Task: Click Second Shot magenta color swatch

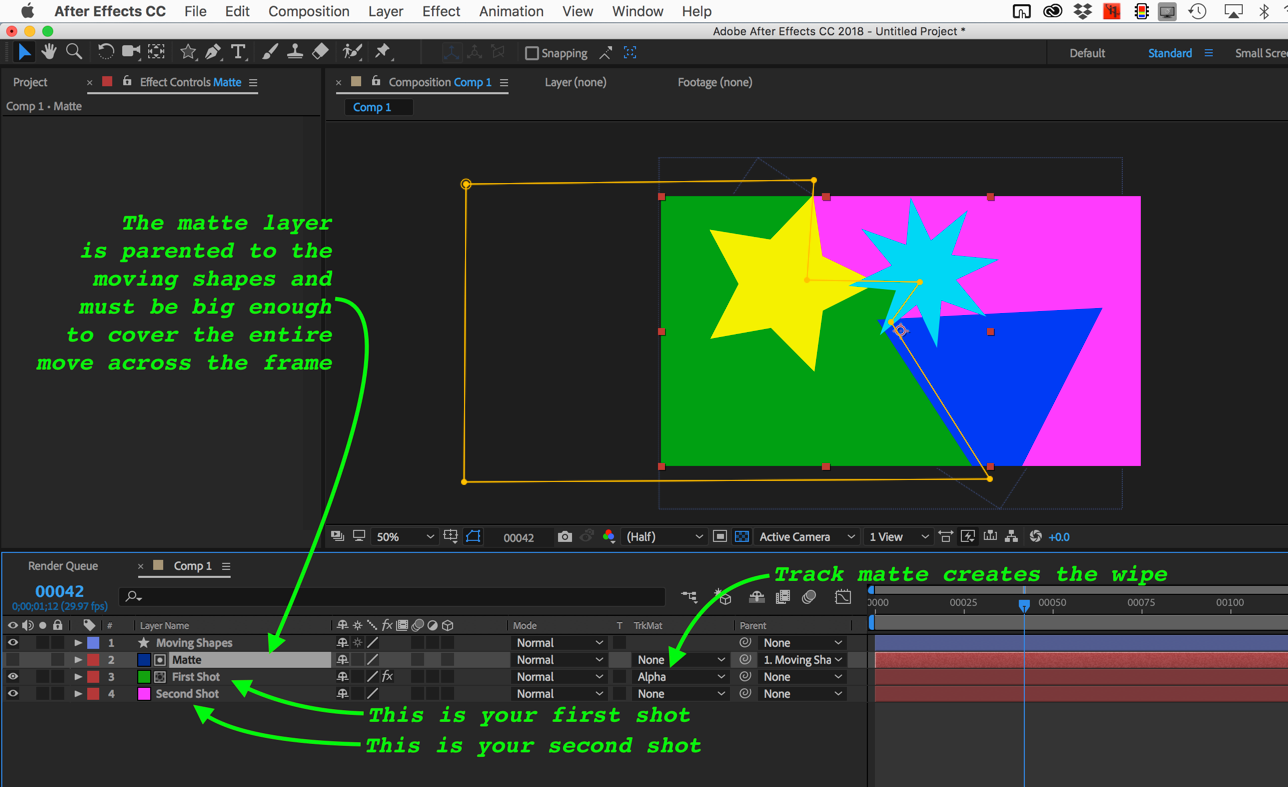Action: tap(144, 694)
